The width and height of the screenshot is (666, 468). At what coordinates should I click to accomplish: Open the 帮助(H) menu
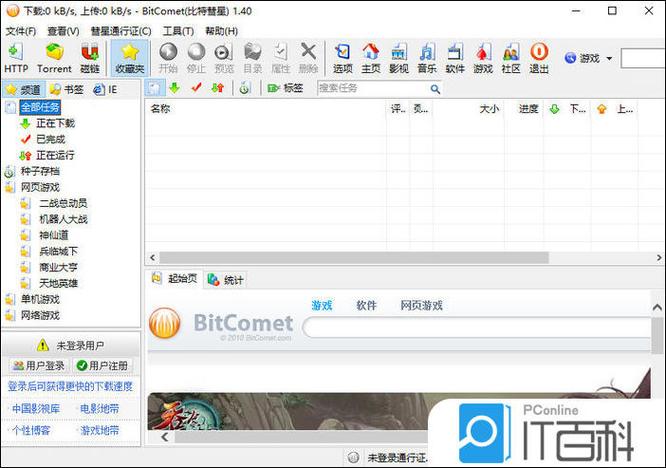221,31
